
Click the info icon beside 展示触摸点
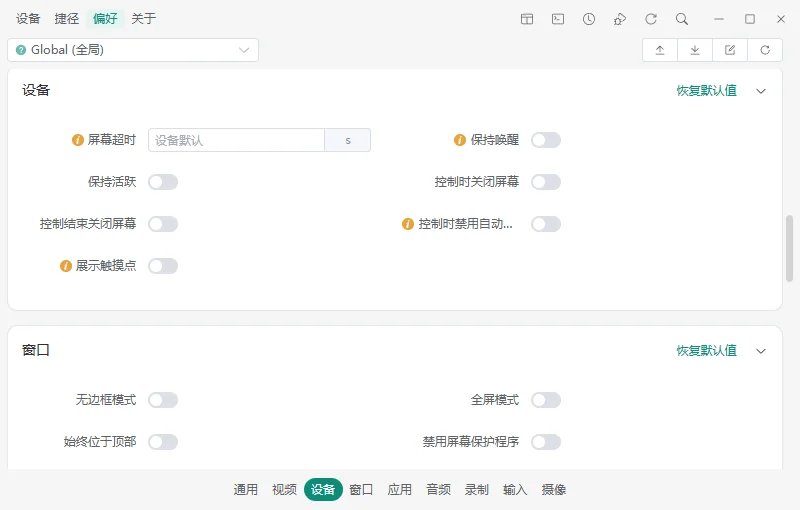[x=66, y=266]
